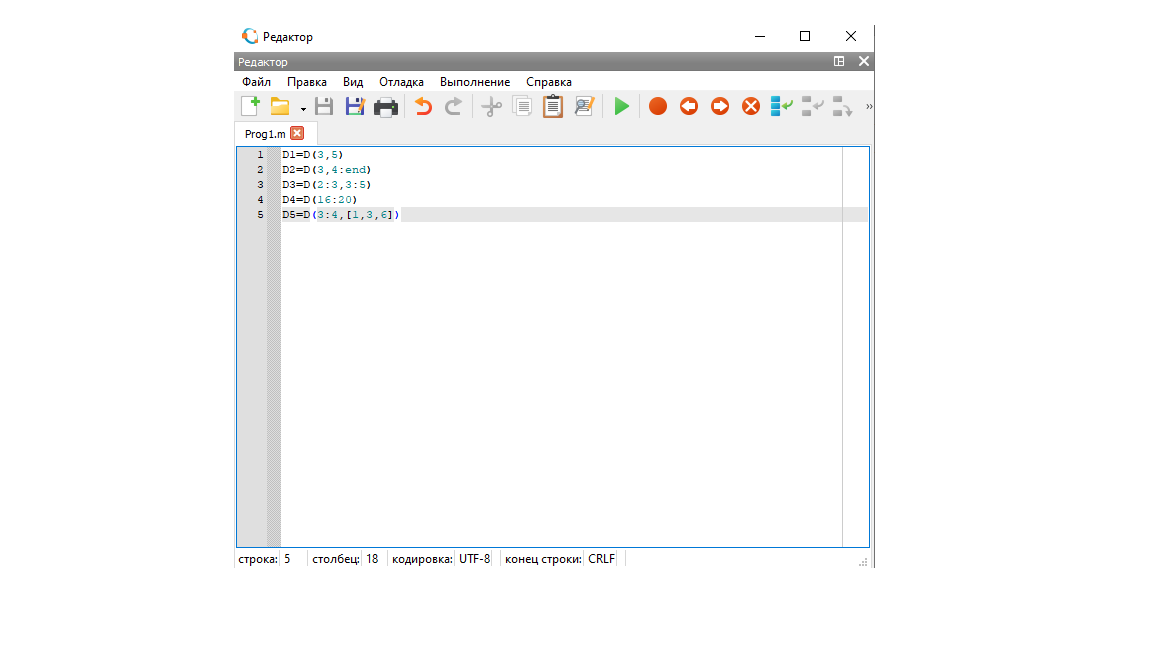Open the Выполнение menu

point(475,82)
